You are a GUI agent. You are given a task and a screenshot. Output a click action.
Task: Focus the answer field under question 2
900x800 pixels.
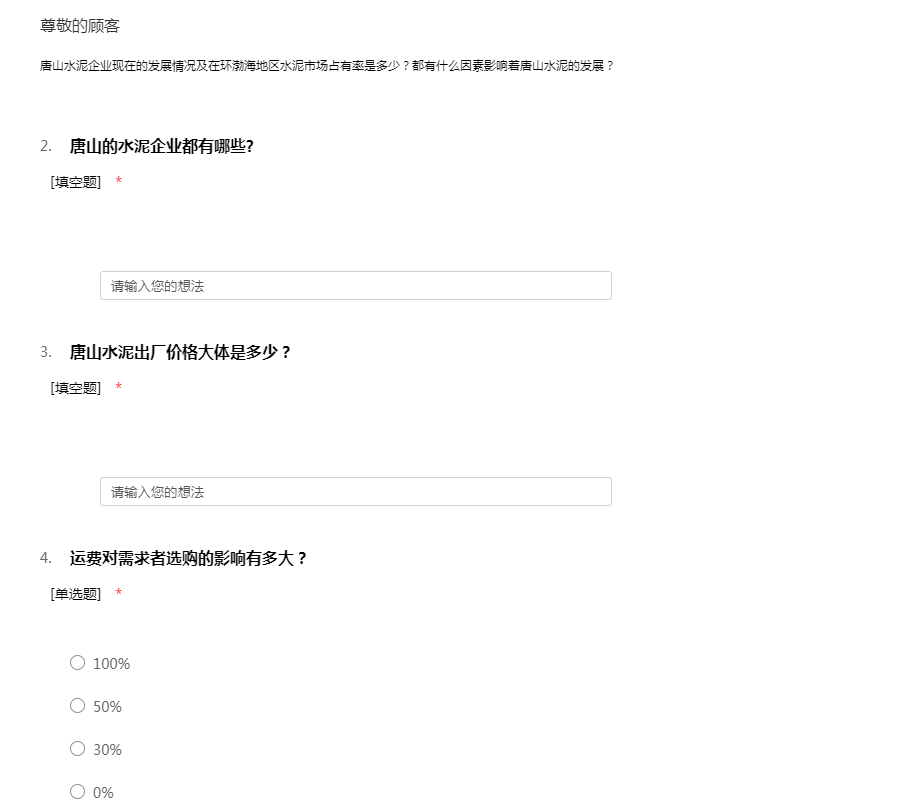(x=356, y=286)
